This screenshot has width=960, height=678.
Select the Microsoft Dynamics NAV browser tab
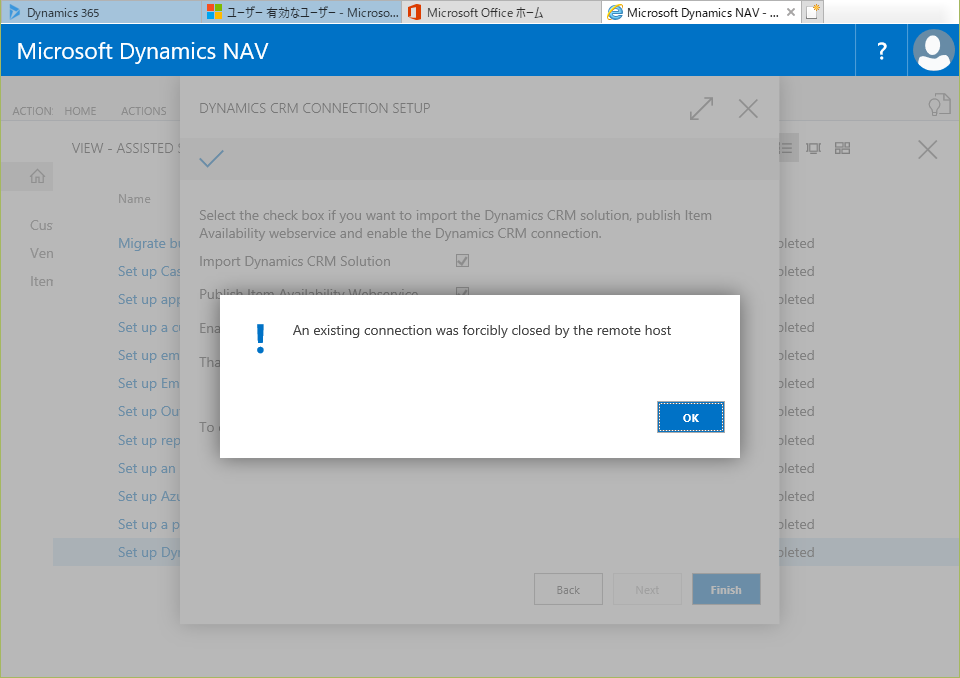(701, 12)
